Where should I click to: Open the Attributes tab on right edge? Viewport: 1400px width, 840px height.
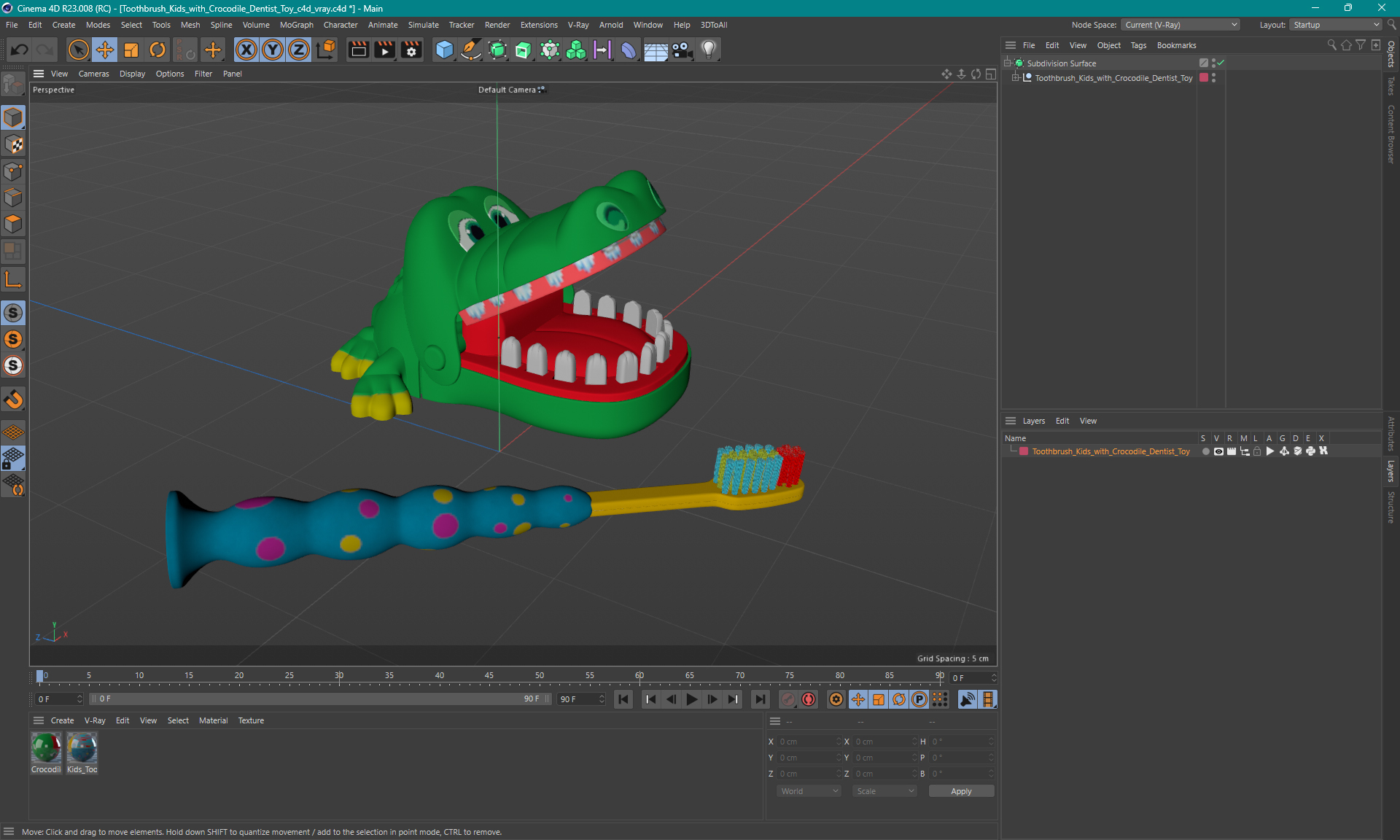click(1391, 433)
